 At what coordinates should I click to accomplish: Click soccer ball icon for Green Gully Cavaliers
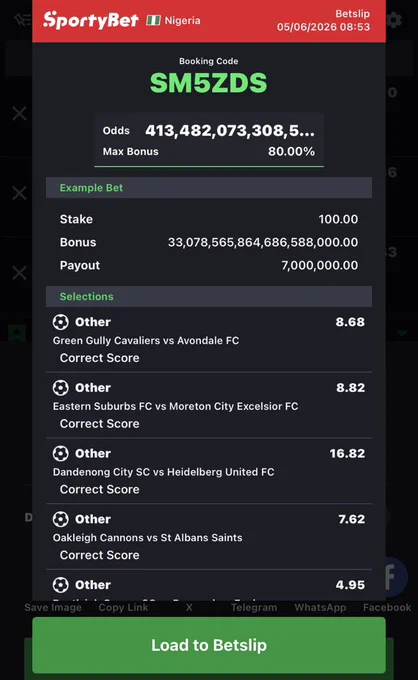point(61,322)
